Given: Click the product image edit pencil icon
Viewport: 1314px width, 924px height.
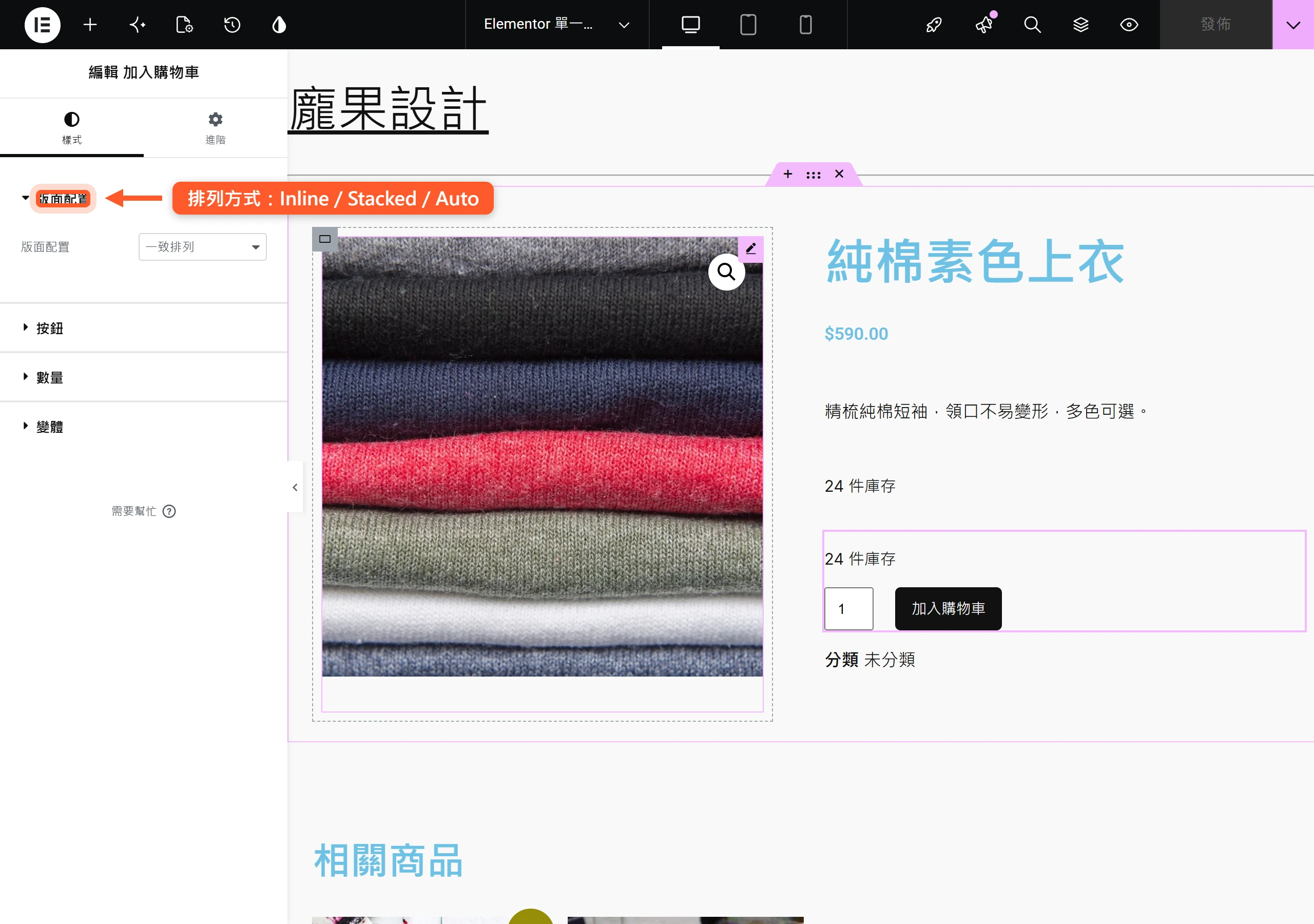Looking at the screenshot, I should 751,248.
